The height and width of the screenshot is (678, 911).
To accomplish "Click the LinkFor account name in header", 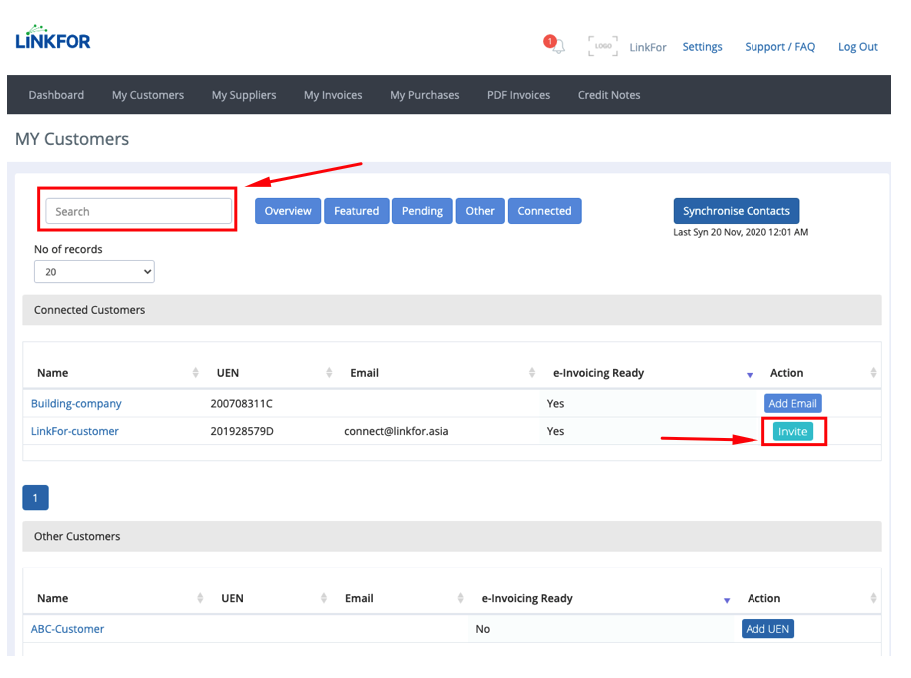I will tap(648, 47).
